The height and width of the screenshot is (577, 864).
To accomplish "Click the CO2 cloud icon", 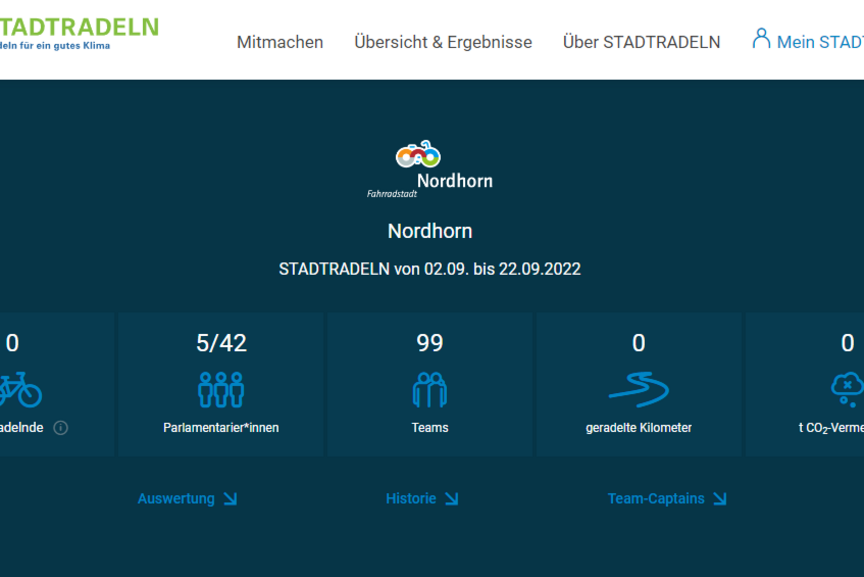I will [847, 388].
